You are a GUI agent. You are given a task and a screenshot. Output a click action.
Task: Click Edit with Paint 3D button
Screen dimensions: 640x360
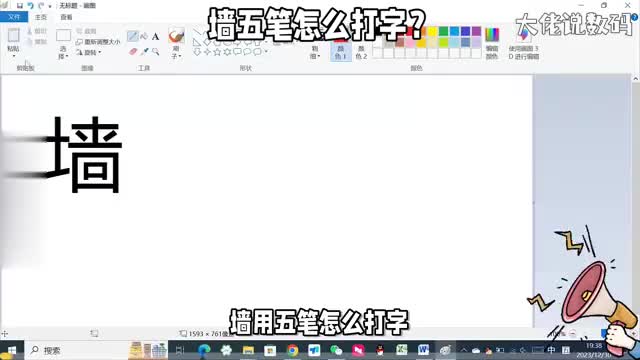[524, 44]
